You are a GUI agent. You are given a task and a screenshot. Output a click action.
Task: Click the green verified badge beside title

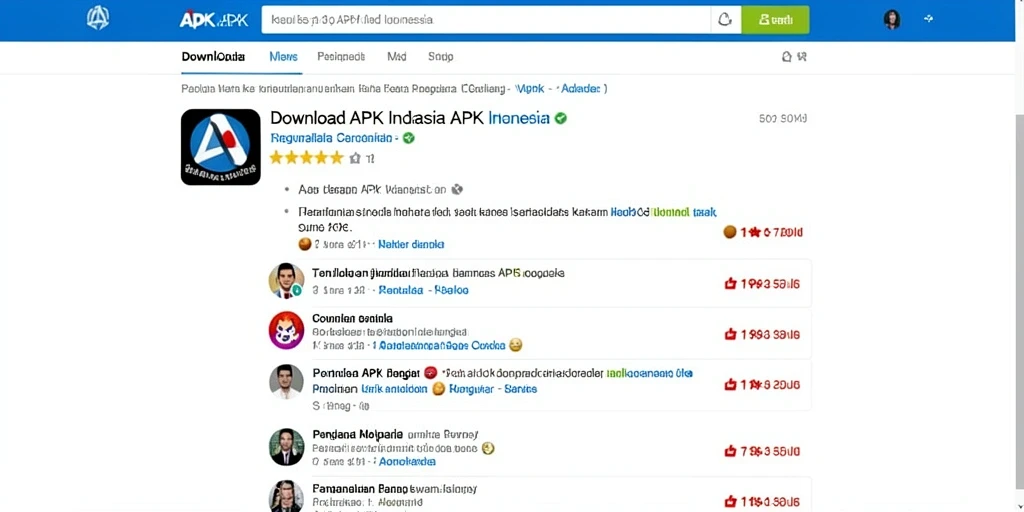(x=560, y=118)
